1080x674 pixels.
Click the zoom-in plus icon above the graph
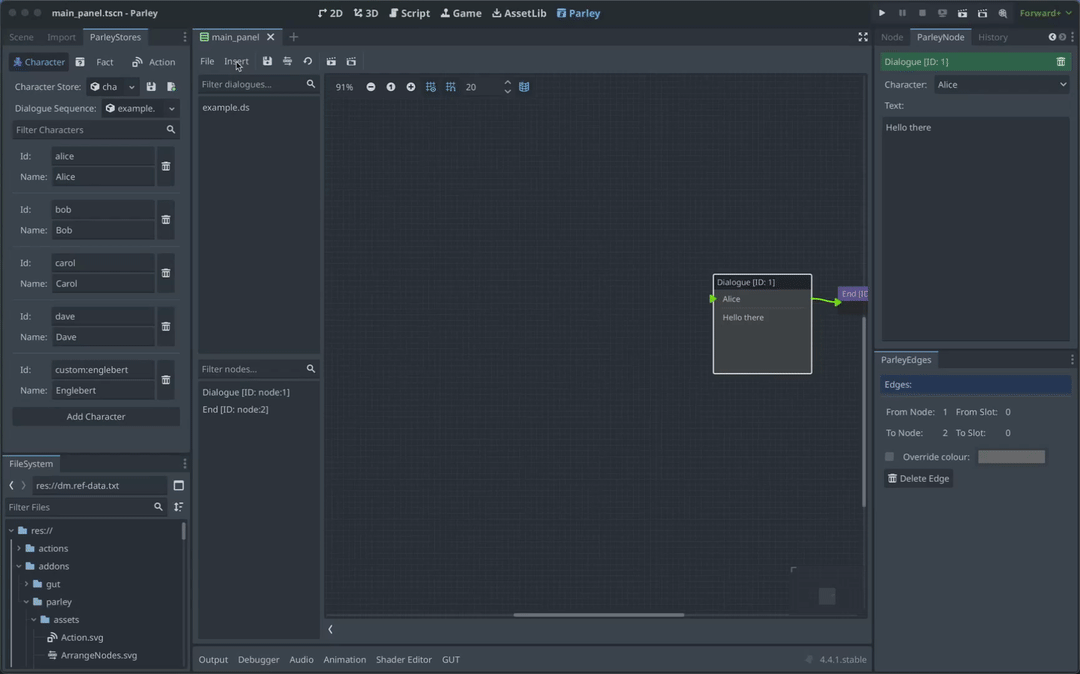tap(411, 87)
